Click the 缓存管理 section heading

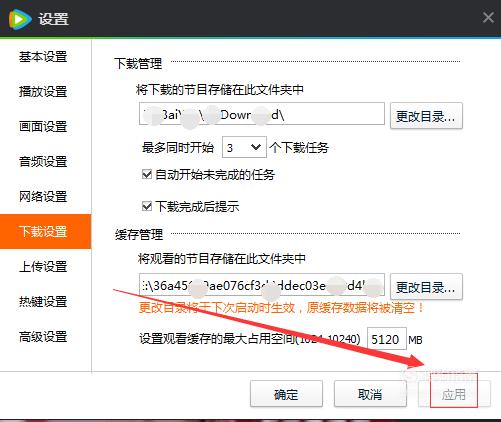click(x=139, y=235)
